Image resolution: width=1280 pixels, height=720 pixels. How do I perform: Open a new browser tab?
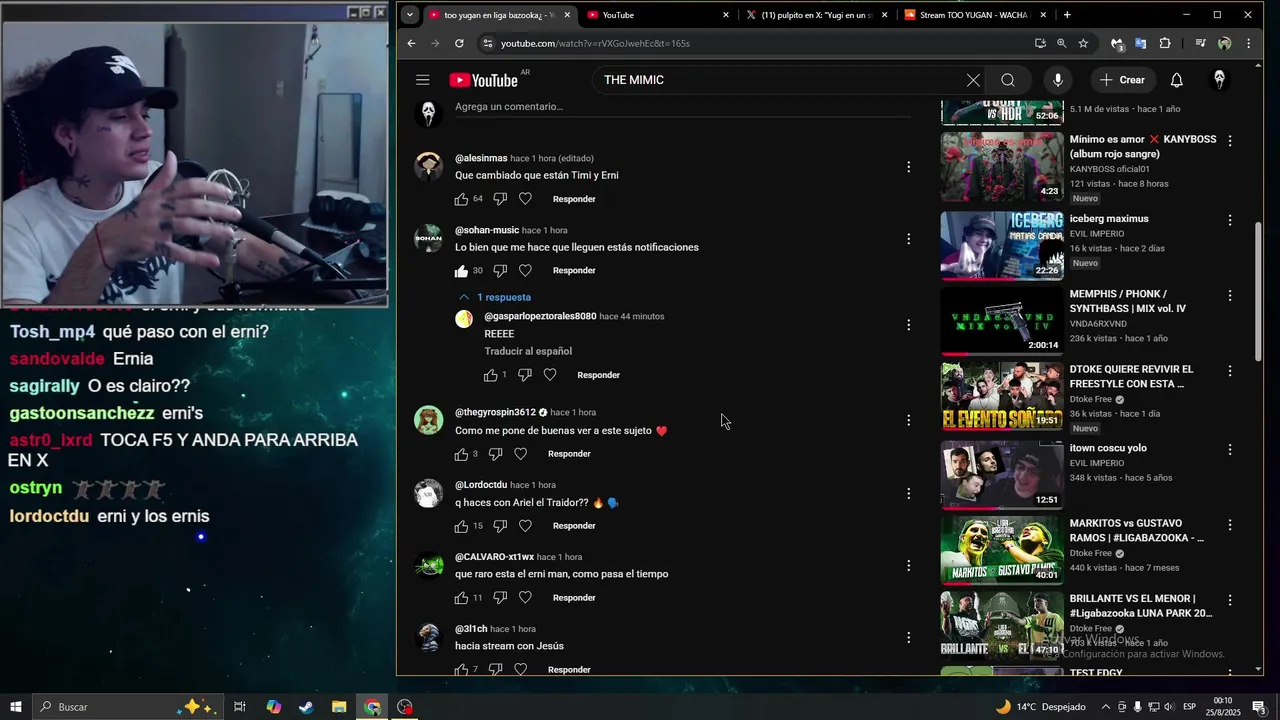(x=1067, y=15)
